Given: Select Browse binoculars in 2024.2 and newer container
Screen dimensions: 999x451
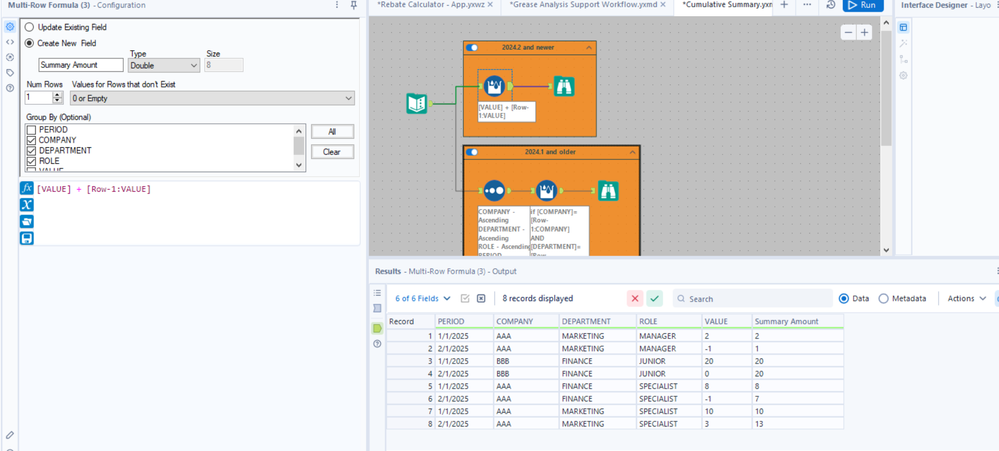Looking at the screenshot, I should (x=564, y=86).
